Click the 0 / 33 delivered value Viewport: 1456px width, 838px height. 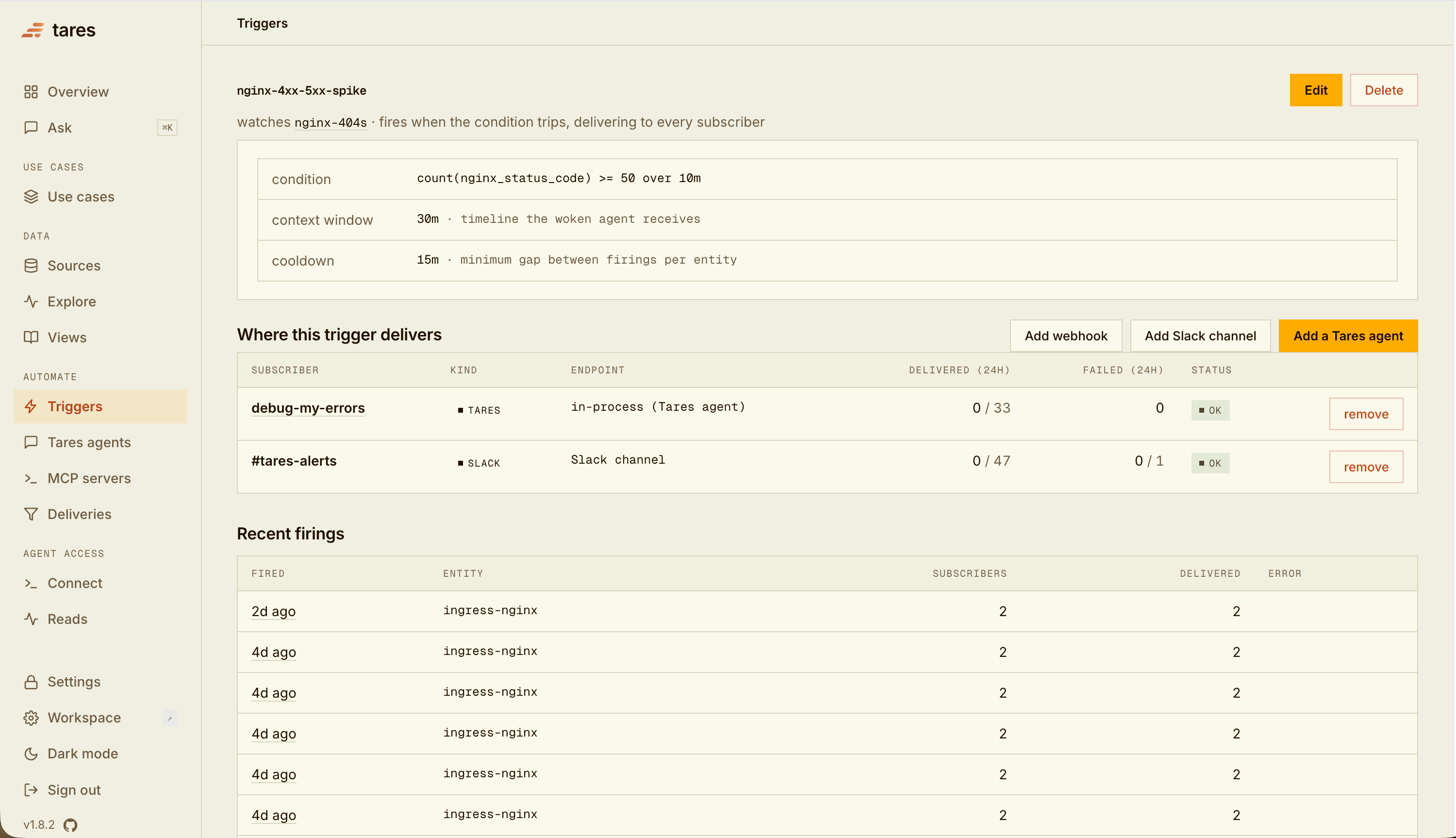[991, 408]
